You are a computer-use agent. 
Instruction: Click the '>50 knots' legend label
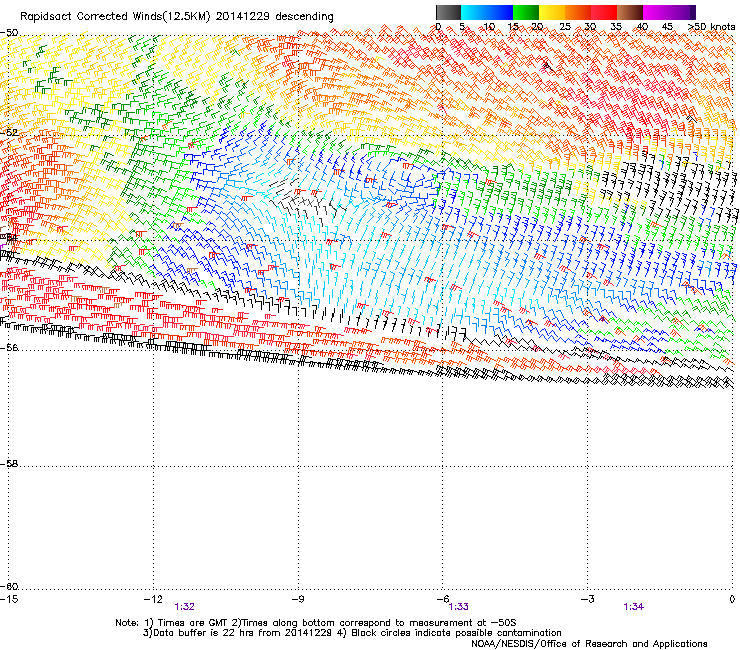point(711,26)
